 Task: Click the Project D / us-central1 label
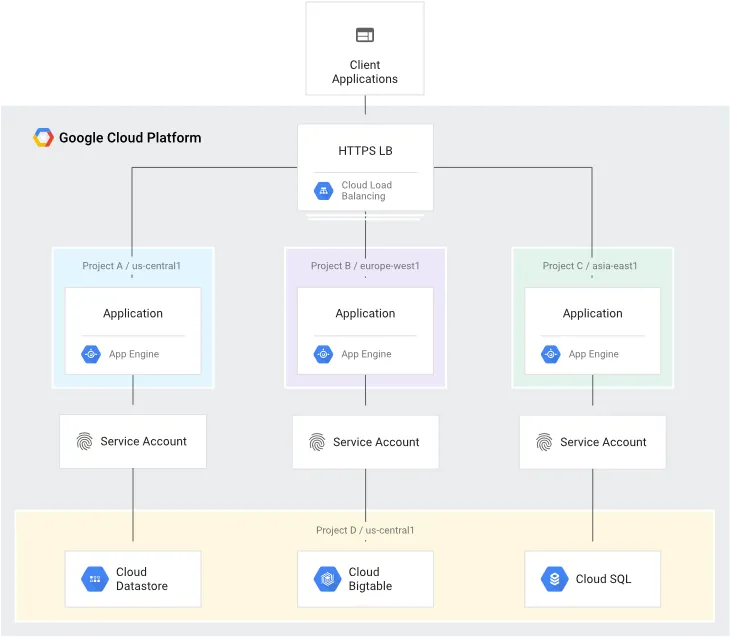click(x=365, y=530)
